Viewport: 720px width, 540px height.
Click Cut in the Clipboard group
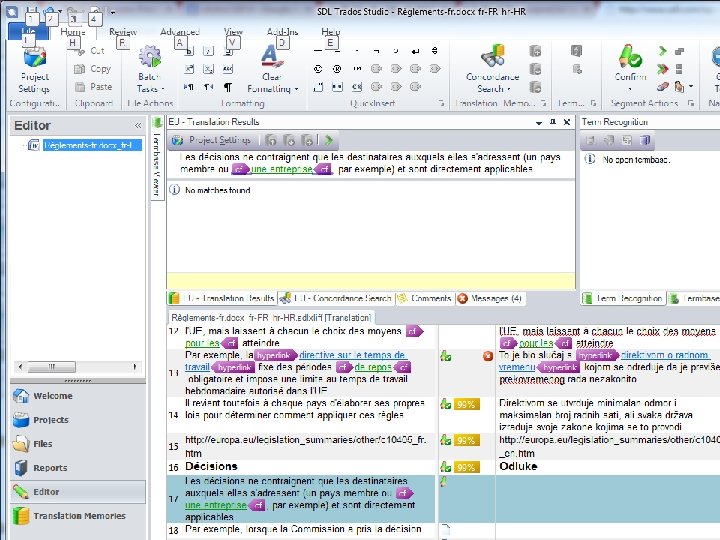click(x=90, y=51)
